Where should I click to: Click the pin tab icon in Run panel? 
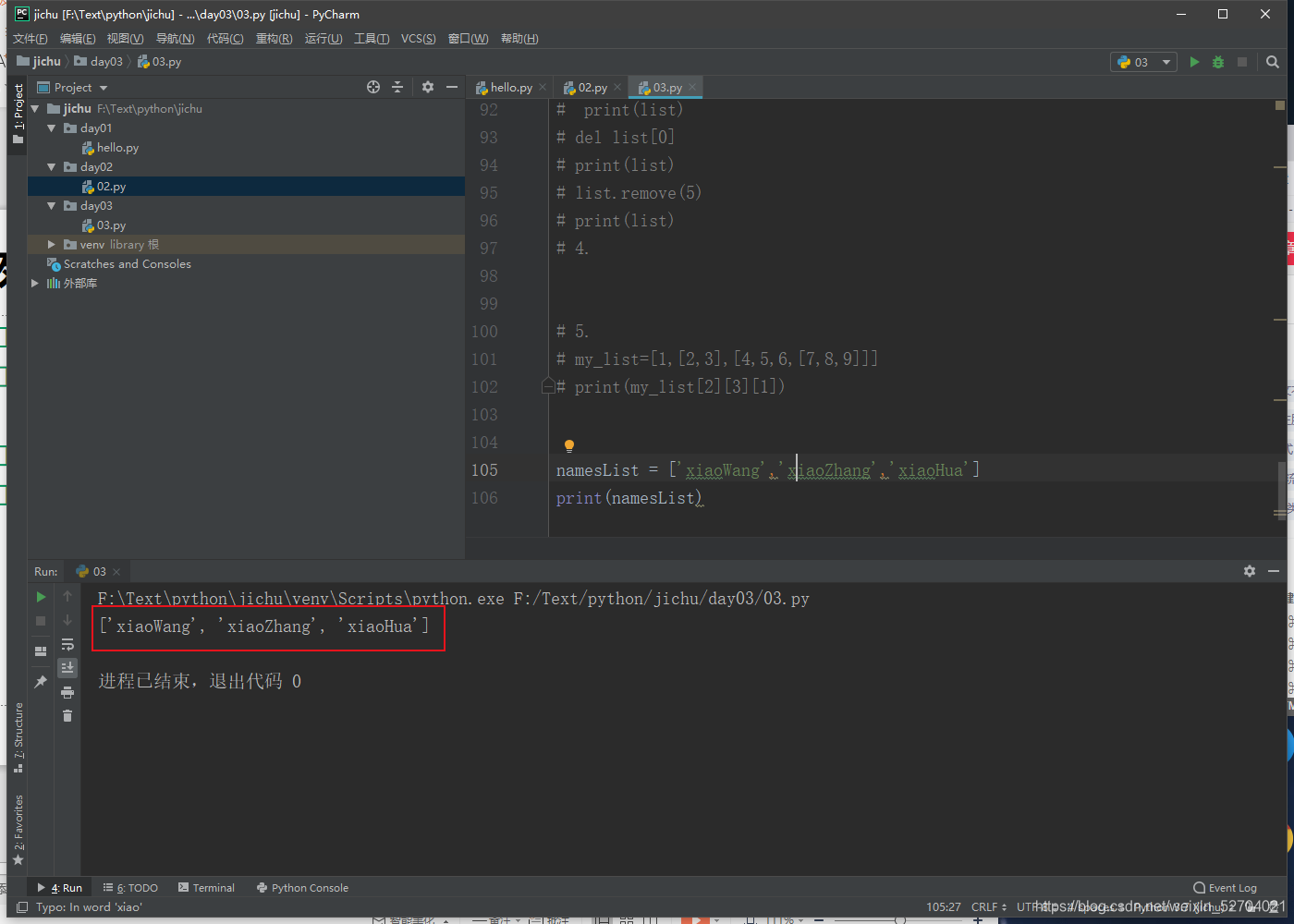point(41,682)
